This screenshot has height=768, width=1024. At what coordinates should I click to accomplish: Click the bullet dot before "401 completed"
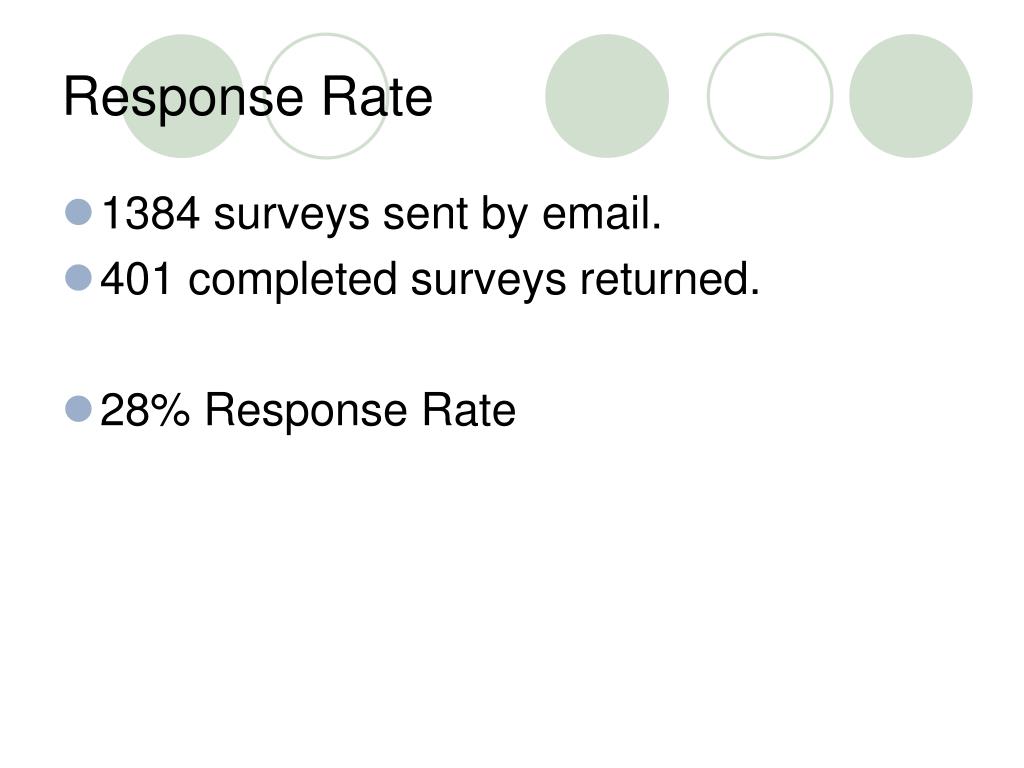(x=79, y=277)
